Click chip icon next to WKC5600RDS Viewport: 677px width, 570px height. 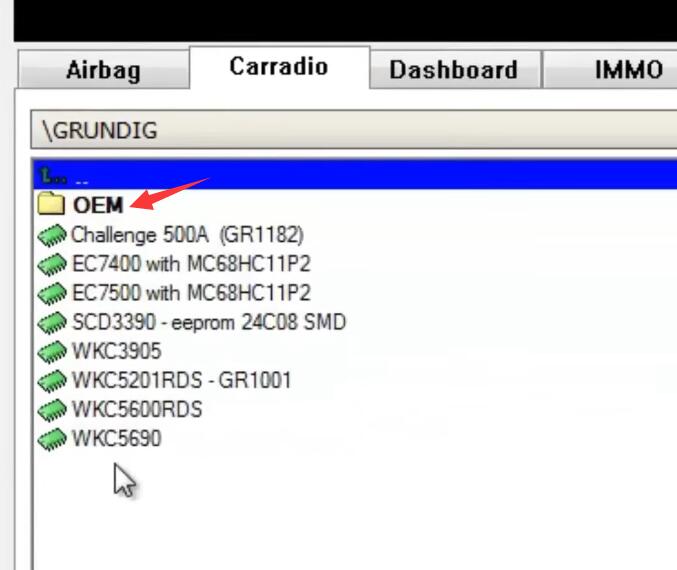[x=52, y=409]
